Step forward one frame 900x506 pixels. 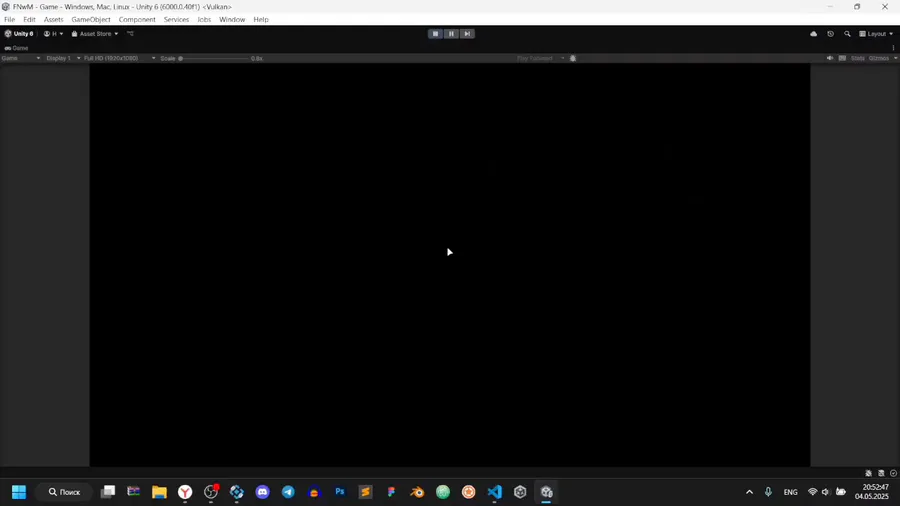467,34
